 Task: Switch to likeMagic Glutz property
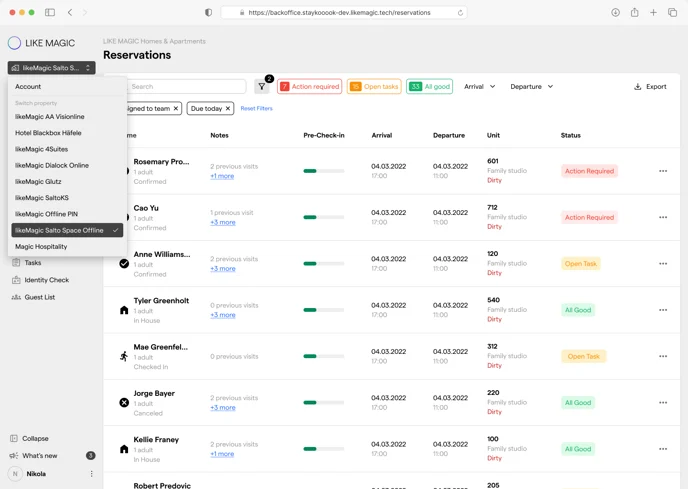tap(38, 181)
